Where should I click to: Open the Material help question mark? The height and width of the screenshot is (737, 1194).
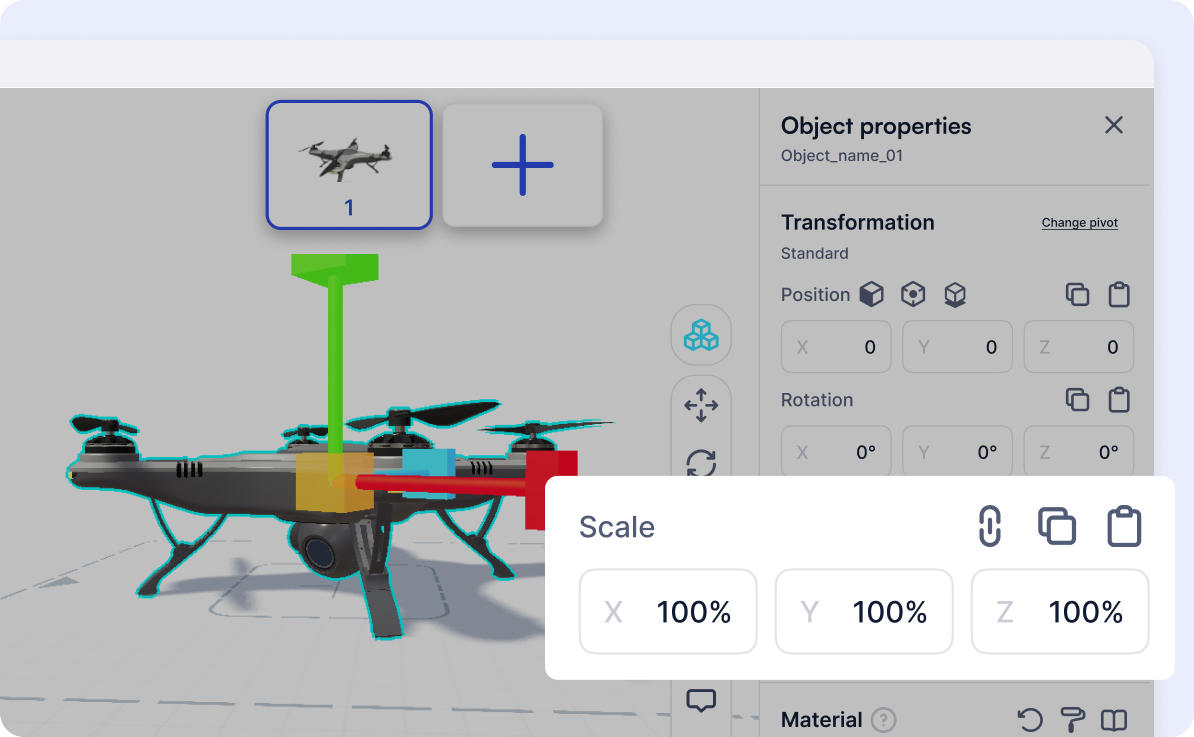[x=883, y=719]
